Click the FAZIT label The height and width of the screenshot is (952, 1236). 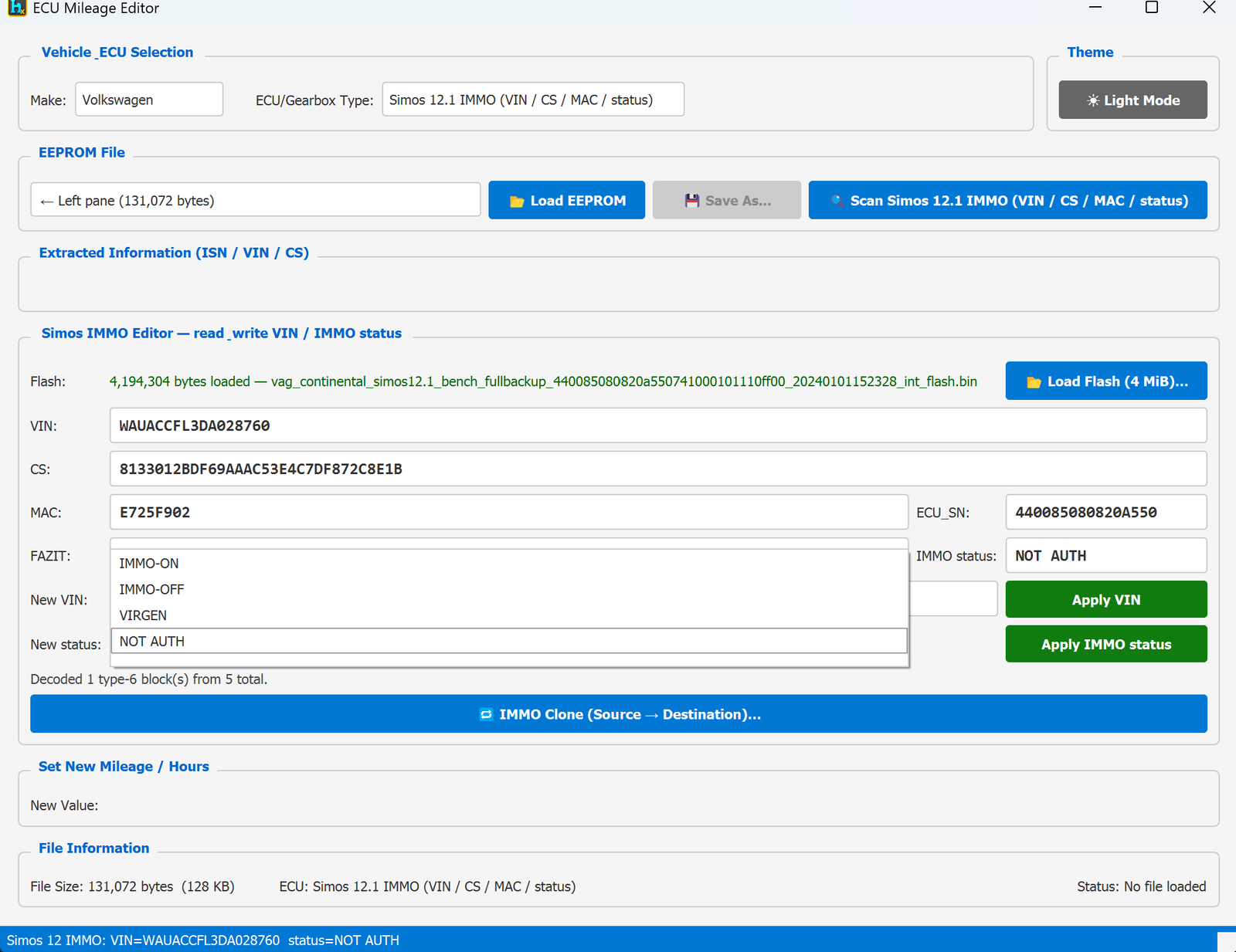pyautogui.click(x=50, y=556)
